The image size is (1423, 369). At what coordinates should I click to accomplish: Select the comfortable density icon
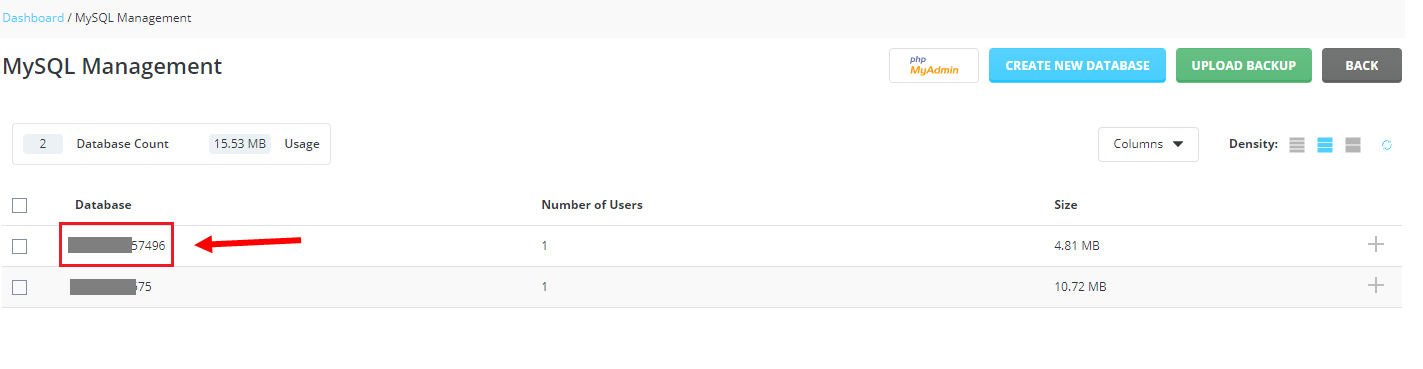[1353, 145]
